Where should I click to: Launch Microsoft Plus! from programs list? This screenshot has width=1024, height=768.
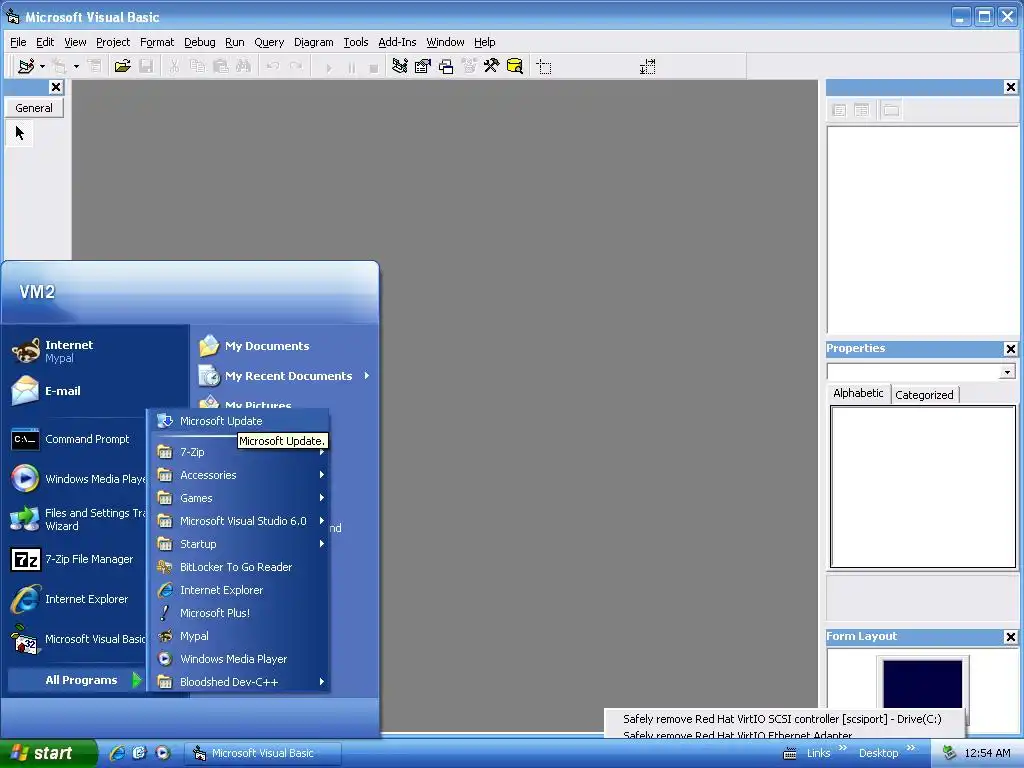(240, 613)
